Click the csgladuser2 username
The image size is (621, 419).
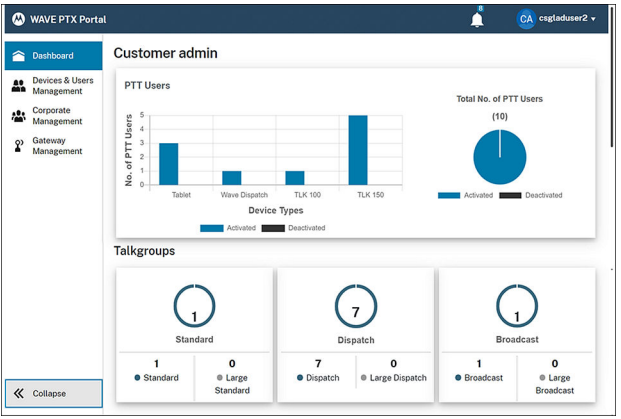pyautogui.click(x=563, y=18)
